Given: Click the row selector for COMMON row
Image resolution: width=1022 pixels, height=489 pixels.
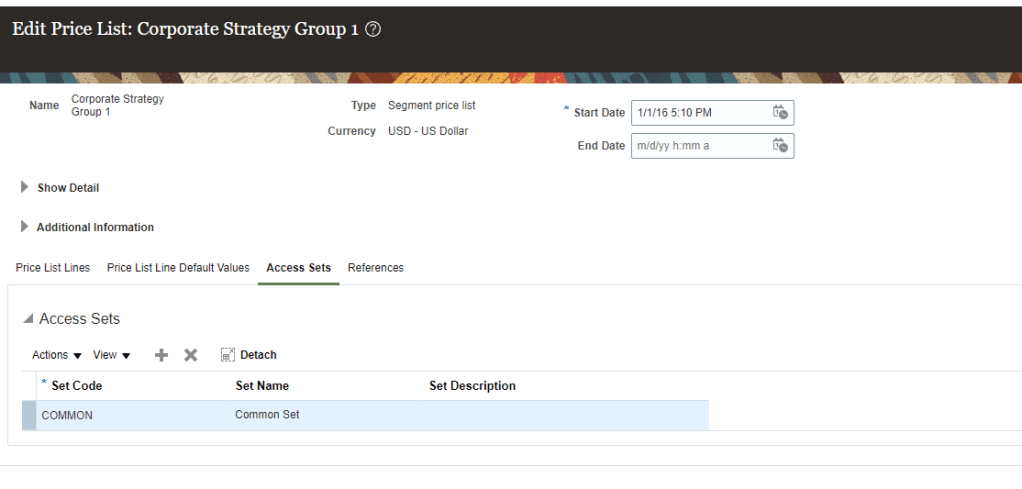Looking at the screenshot, I should (x=29, y=415).
